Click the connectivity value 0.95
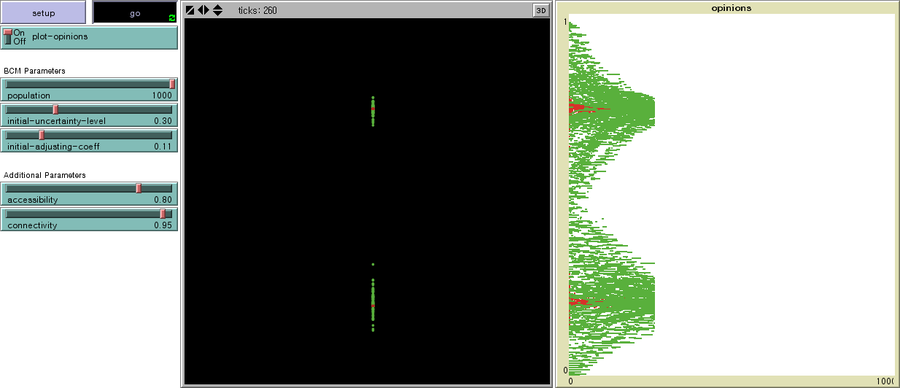This screenshot has height=388, width=900. click(x=163, y=225)
